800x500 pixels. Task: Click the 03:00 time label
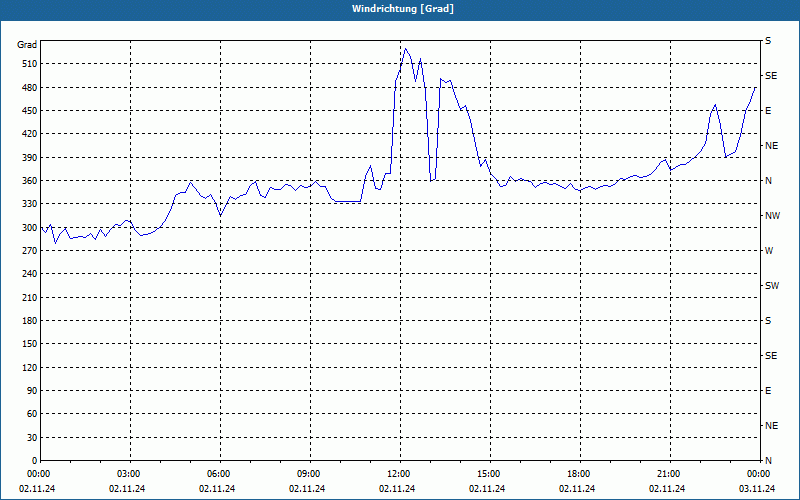click(x=128, y=474)
